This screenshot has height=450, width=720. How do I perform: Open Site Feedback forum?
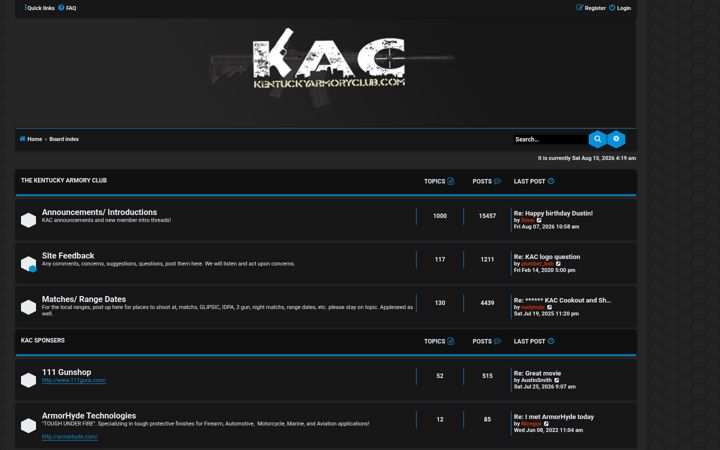(68, 255)
